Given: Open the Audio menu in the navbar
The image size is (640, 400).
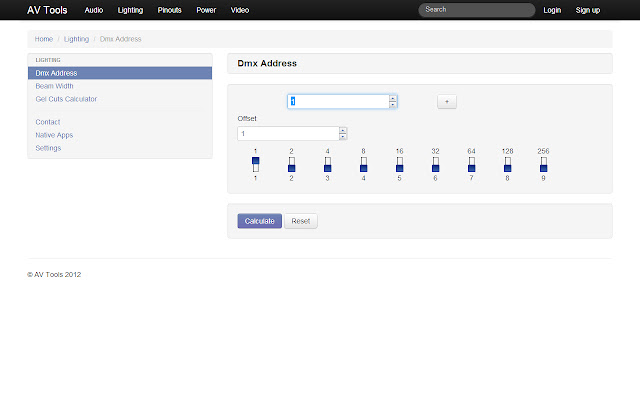Looking at the screenshot, I should click(x=93, y=10).
